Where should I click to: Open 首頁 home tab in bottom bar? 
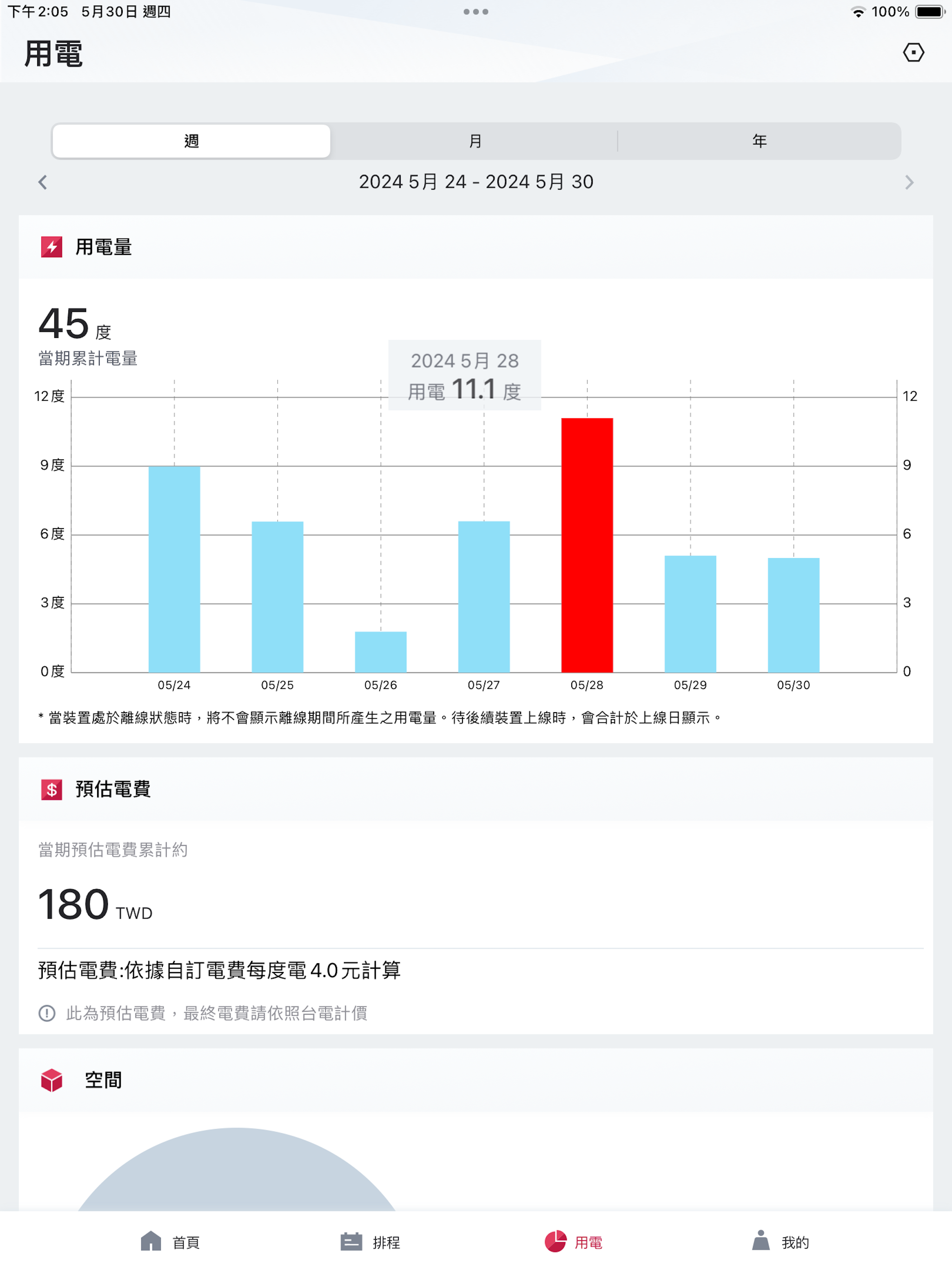coord(170,1242)
